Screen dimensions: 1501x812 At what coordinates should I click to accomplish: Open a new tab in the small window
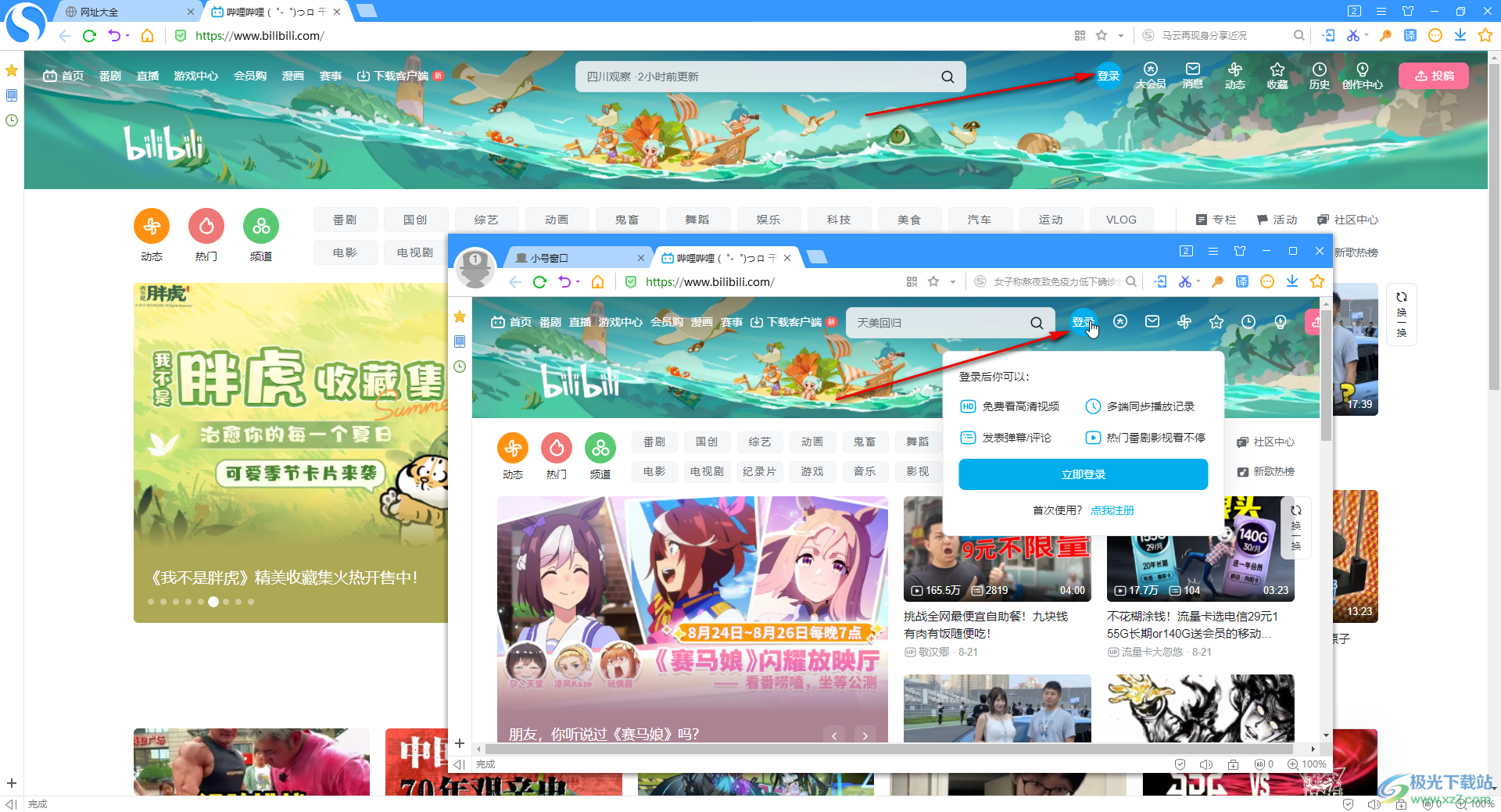tap(816, 257)
